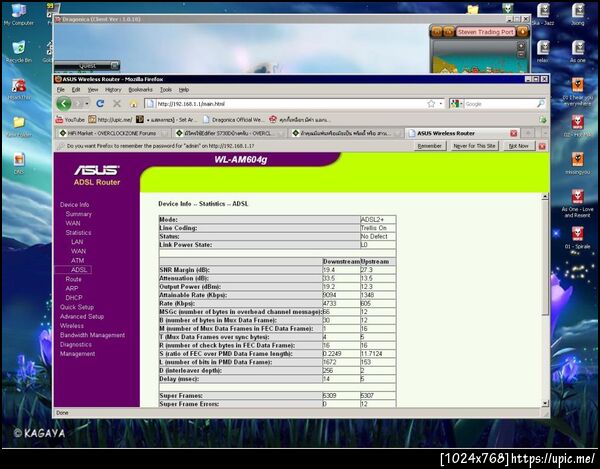Click the Forward arrow in Firefox toolbar
600x469 pixels.
[x=78, y=104]
